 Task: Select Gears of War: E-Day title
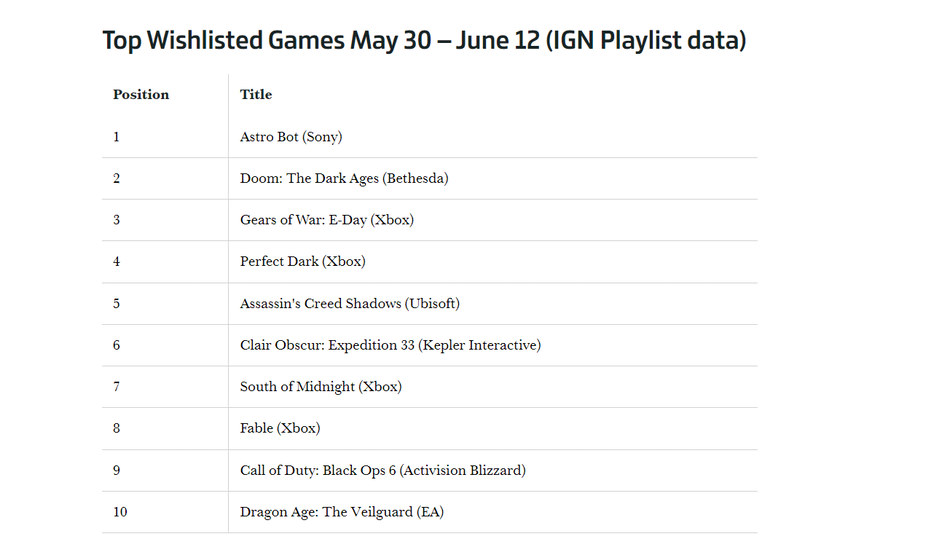point(327,220)
